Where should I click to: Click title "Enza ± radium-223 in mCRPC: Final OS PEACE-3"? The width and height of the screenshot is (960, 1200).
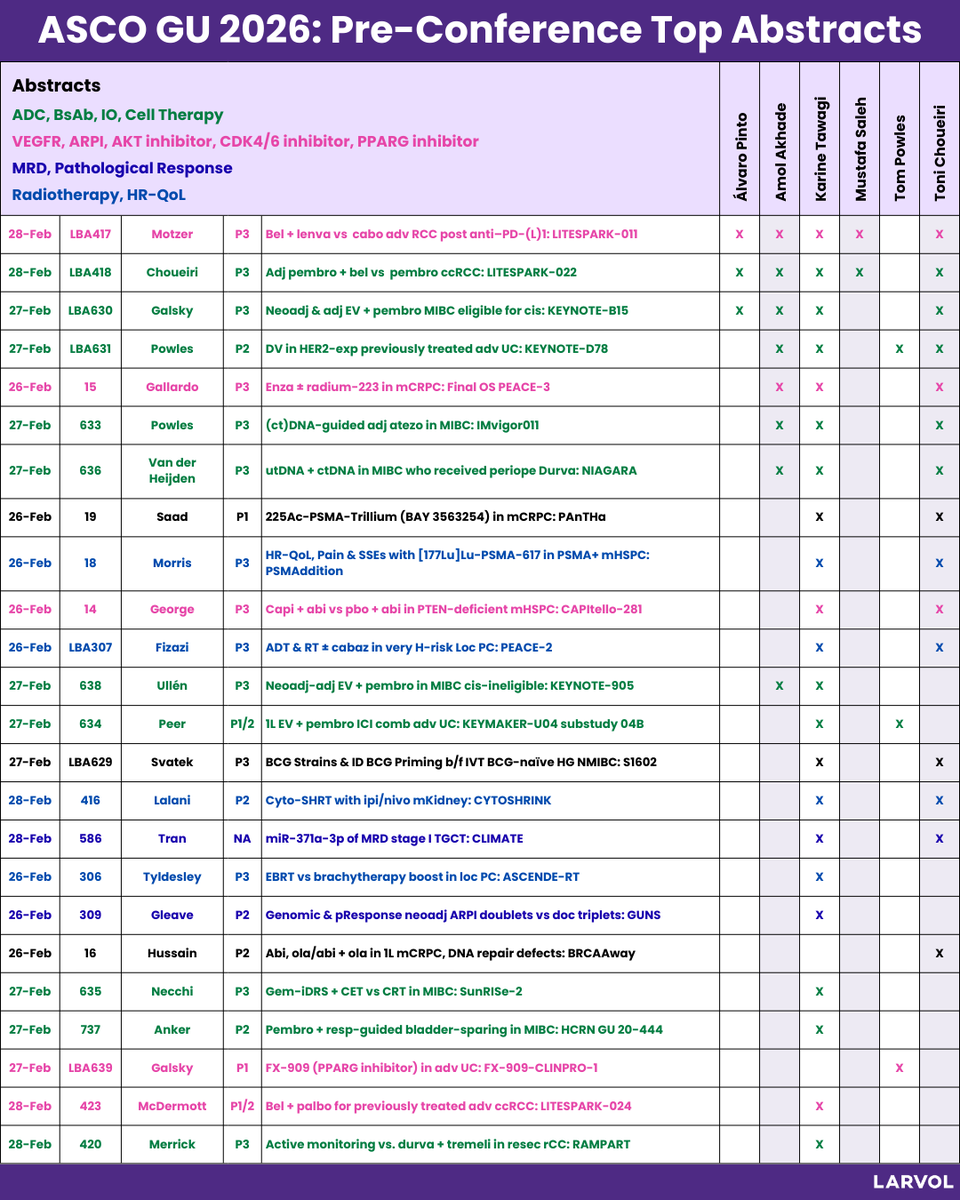click(x=407, y=387)
